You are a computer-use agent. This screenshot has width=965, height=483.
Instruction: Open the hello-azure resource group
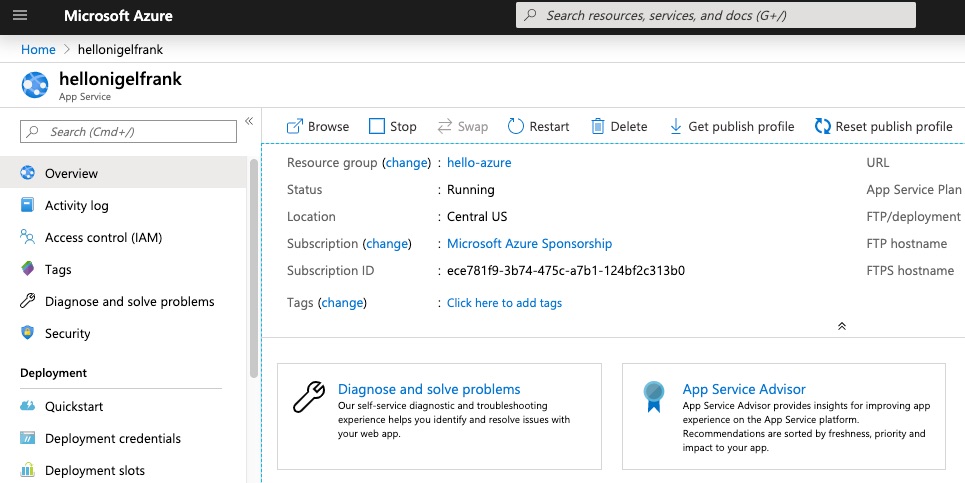click(479, 162)
